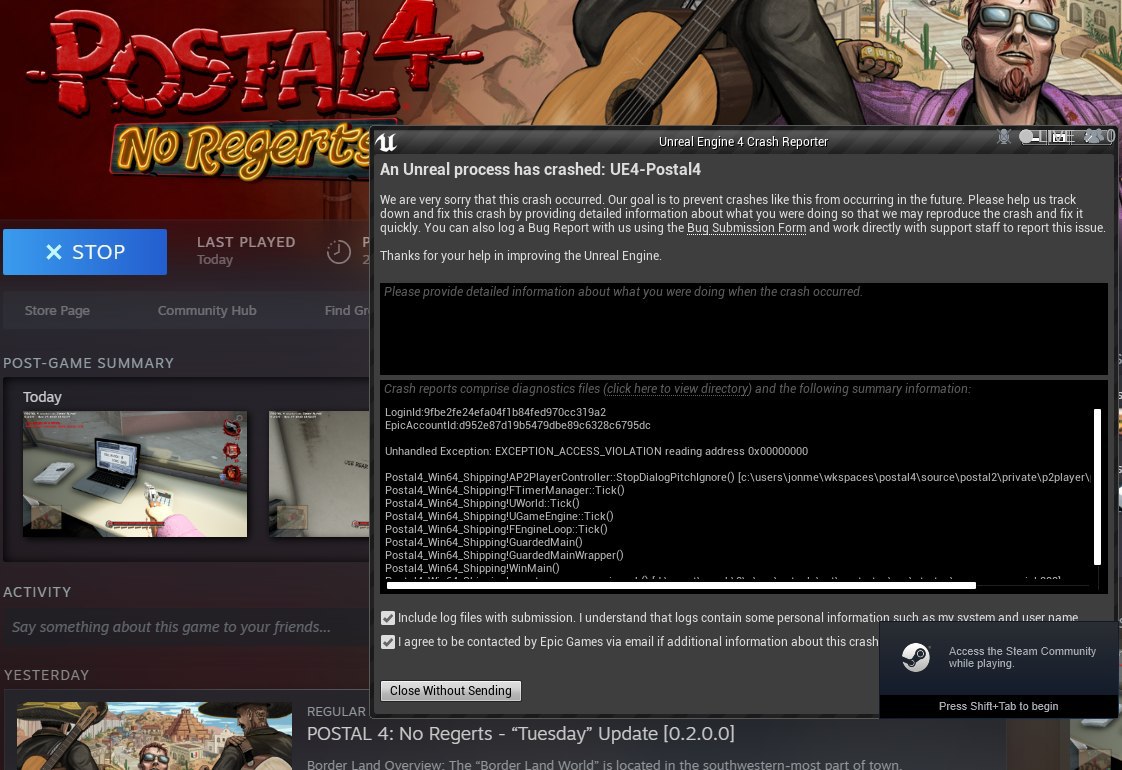Open the Bug Submission Form link
The width and height of the screenshot is (1122, 770).
point(746,228)
